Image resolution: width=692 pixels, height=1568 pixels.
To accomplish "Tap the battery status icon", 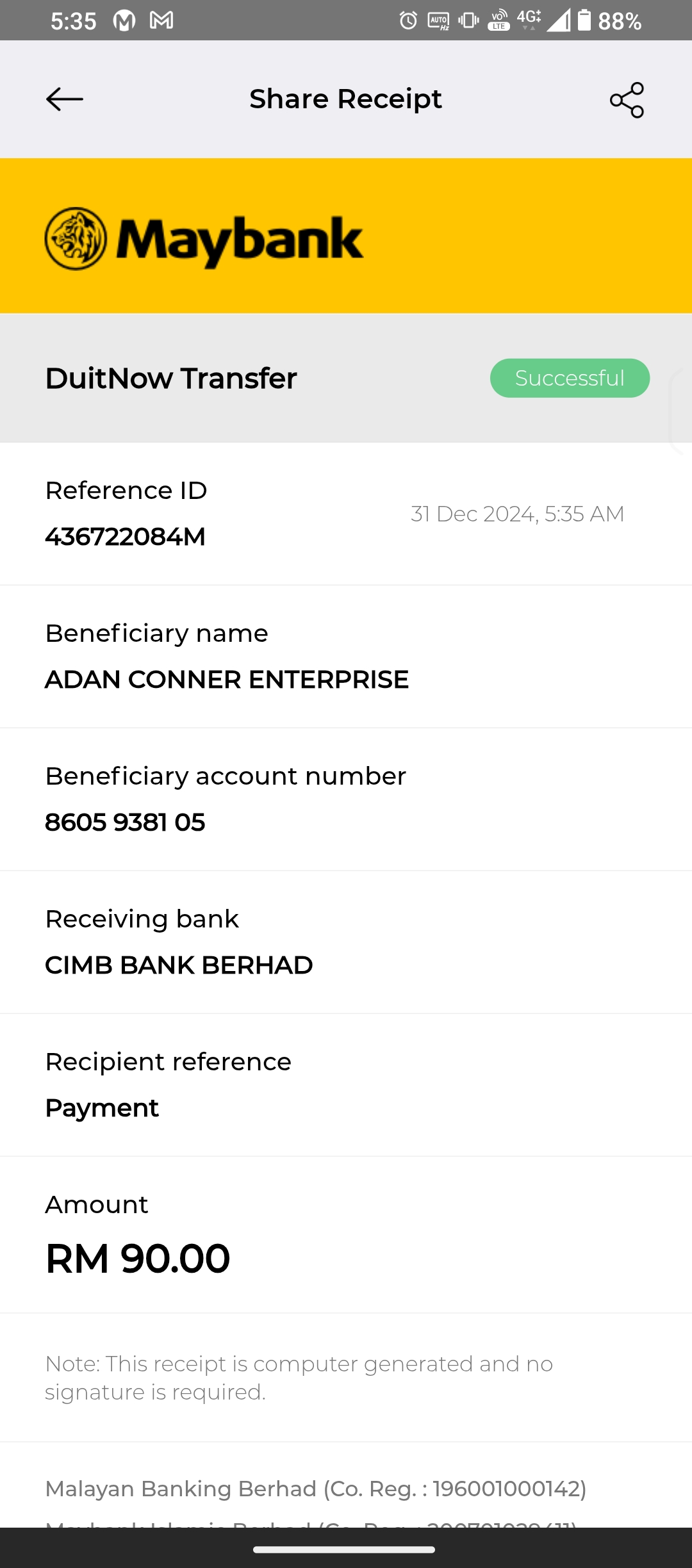I will point(584,20).
